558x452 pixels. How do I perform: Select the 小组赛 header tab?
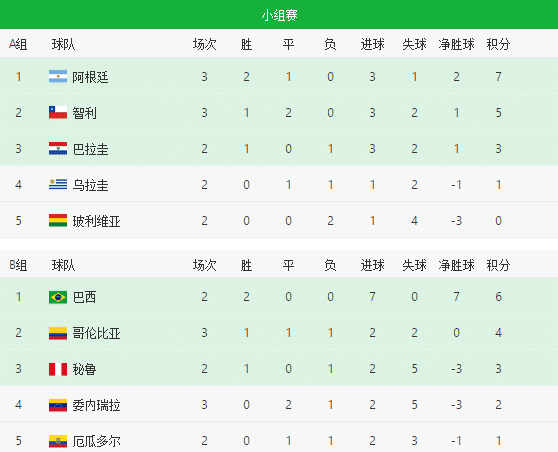coord(279,15)
